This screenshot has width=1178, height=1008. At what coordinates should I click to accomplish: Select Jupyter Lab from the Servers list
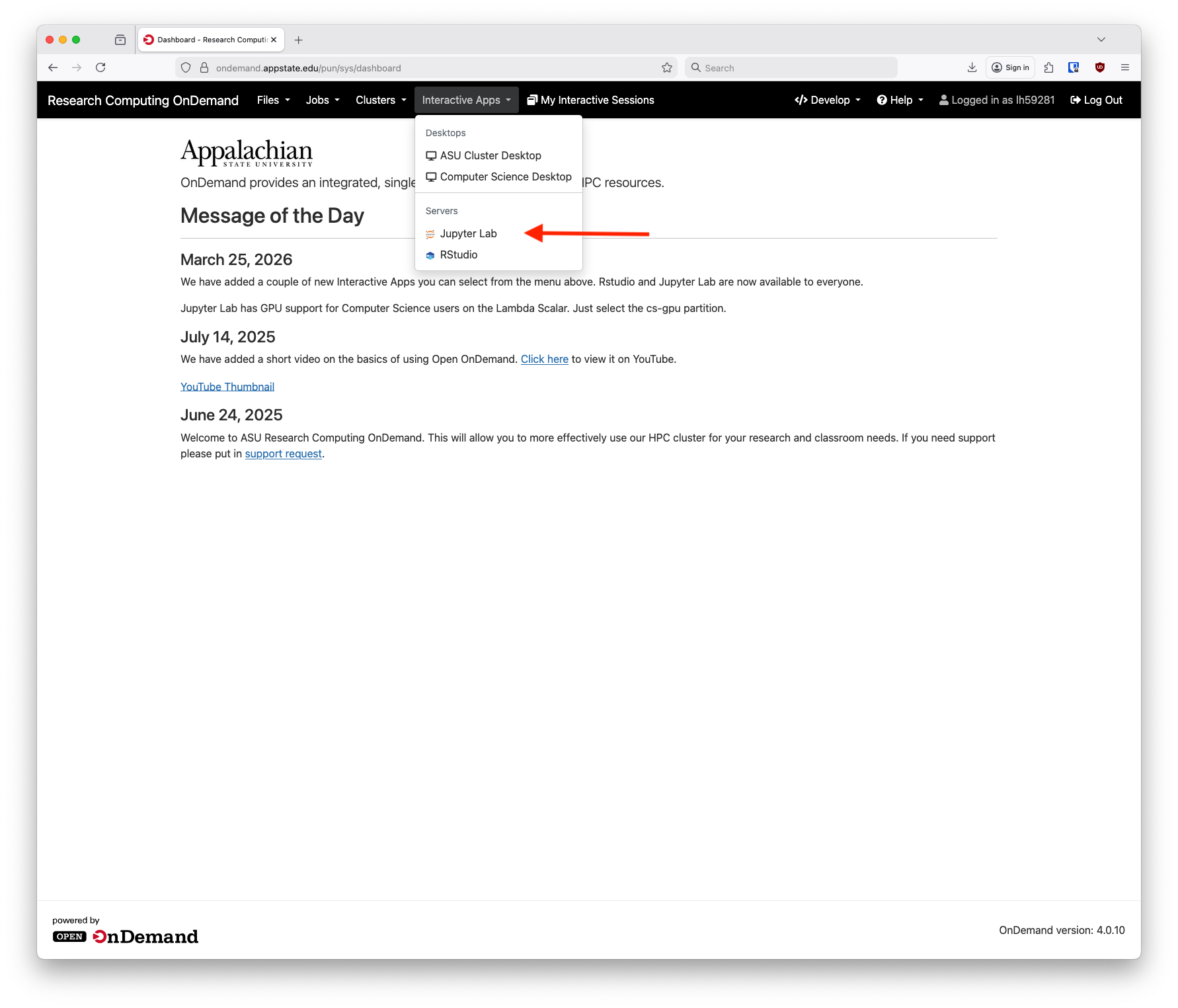coord(468,233)
